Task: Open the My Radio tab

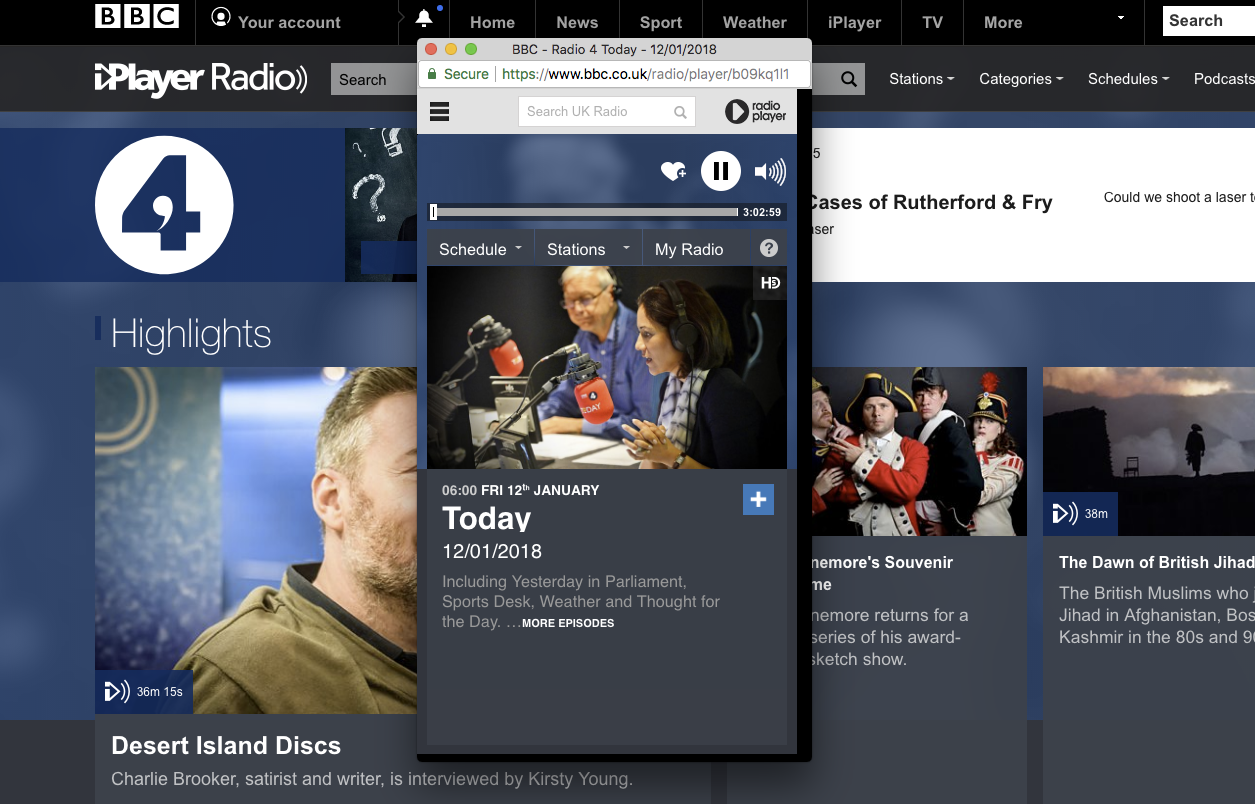Action: tap(689, 249)
